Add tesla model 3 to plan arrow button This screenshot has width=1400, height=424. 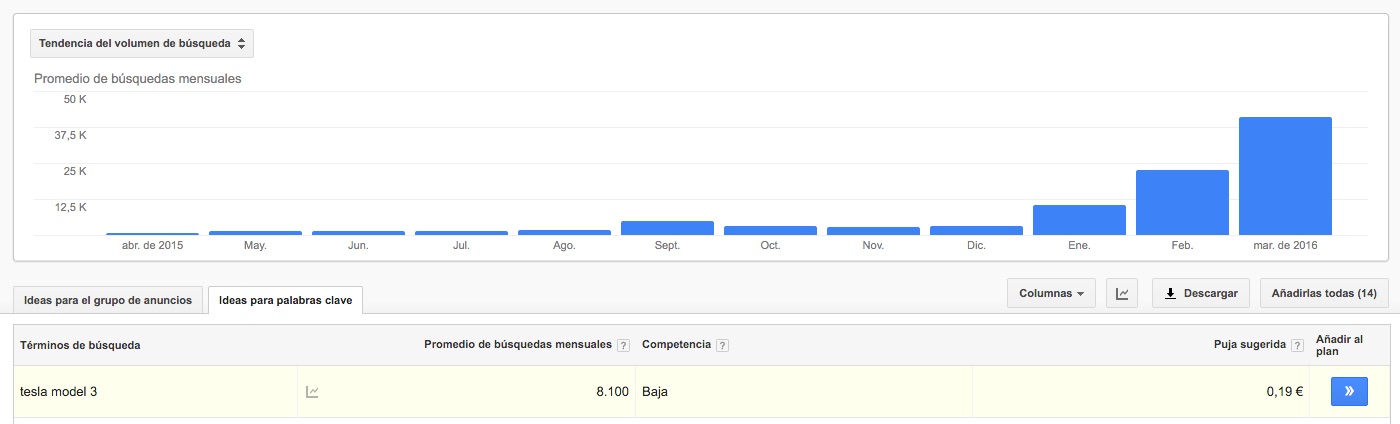(1349, 391)
